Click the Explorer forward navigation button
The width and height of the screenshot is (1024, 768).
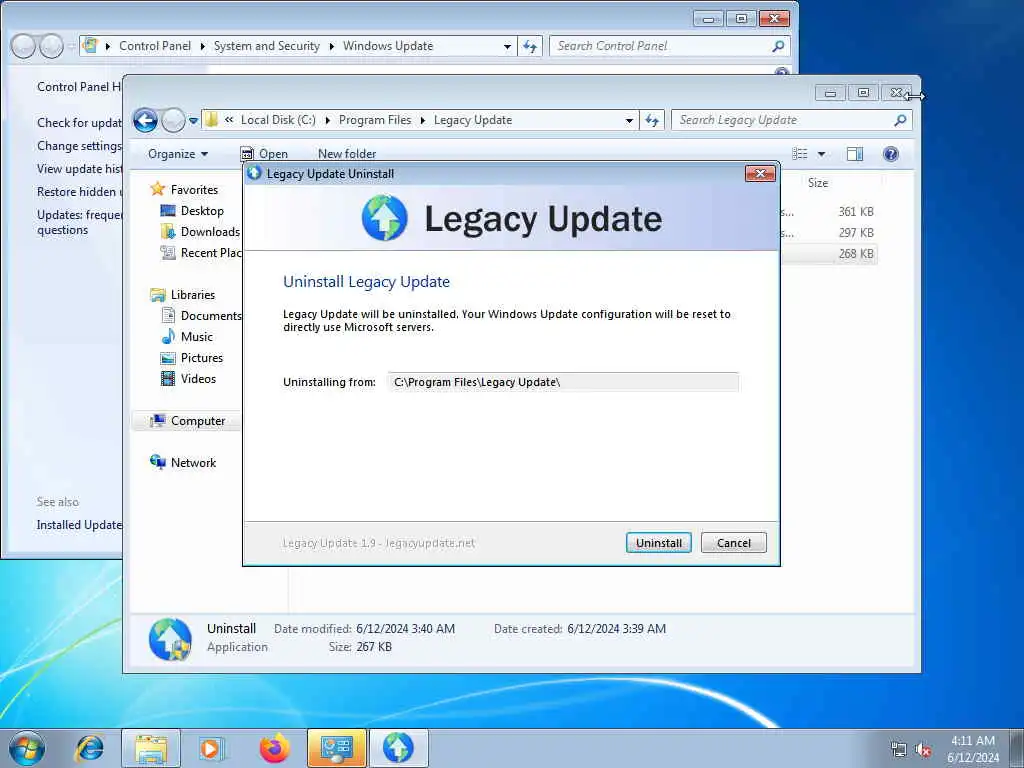click(173, 120)
